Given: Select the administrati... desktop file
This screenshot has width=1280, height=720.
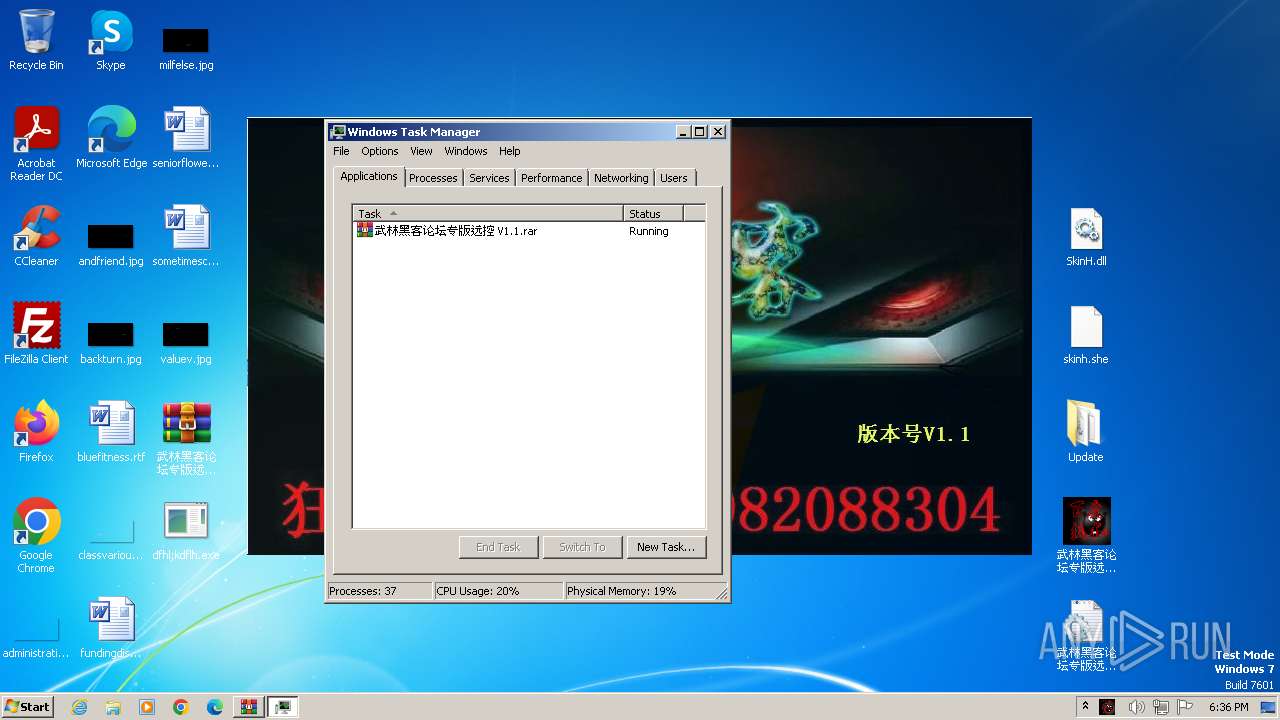Looking at the screenshot, I should coord(36,638).
